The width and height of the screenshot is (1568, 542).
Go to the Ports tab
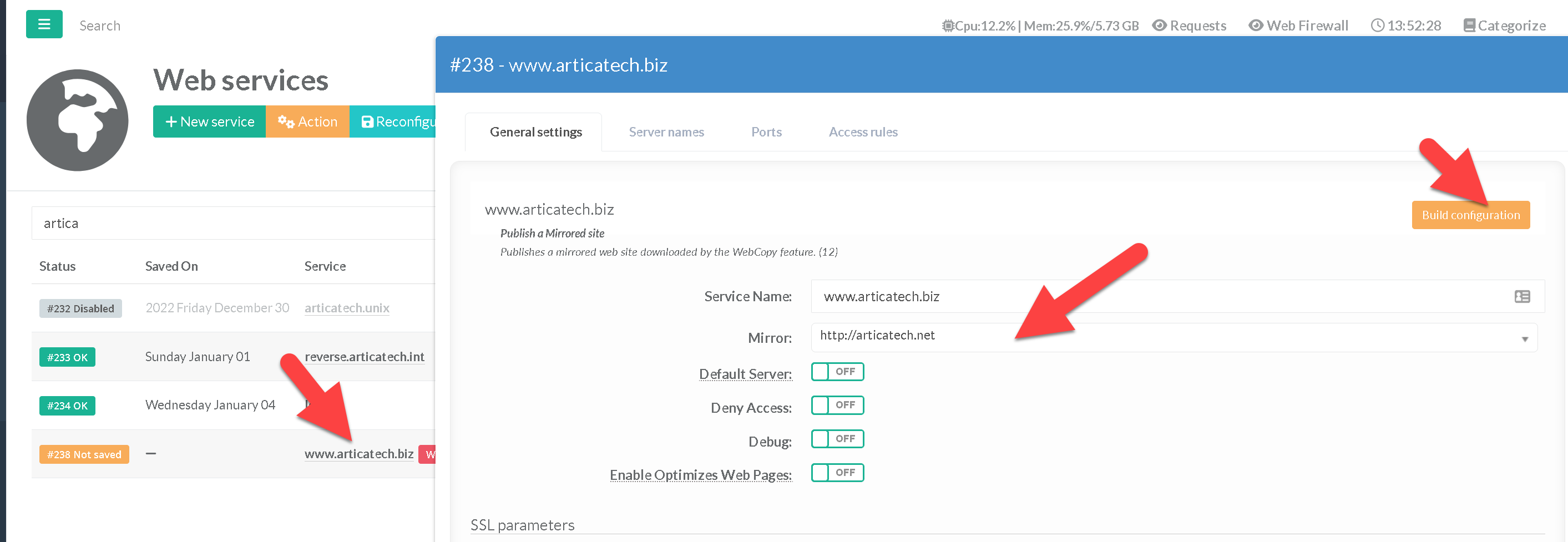coord(766,132)
